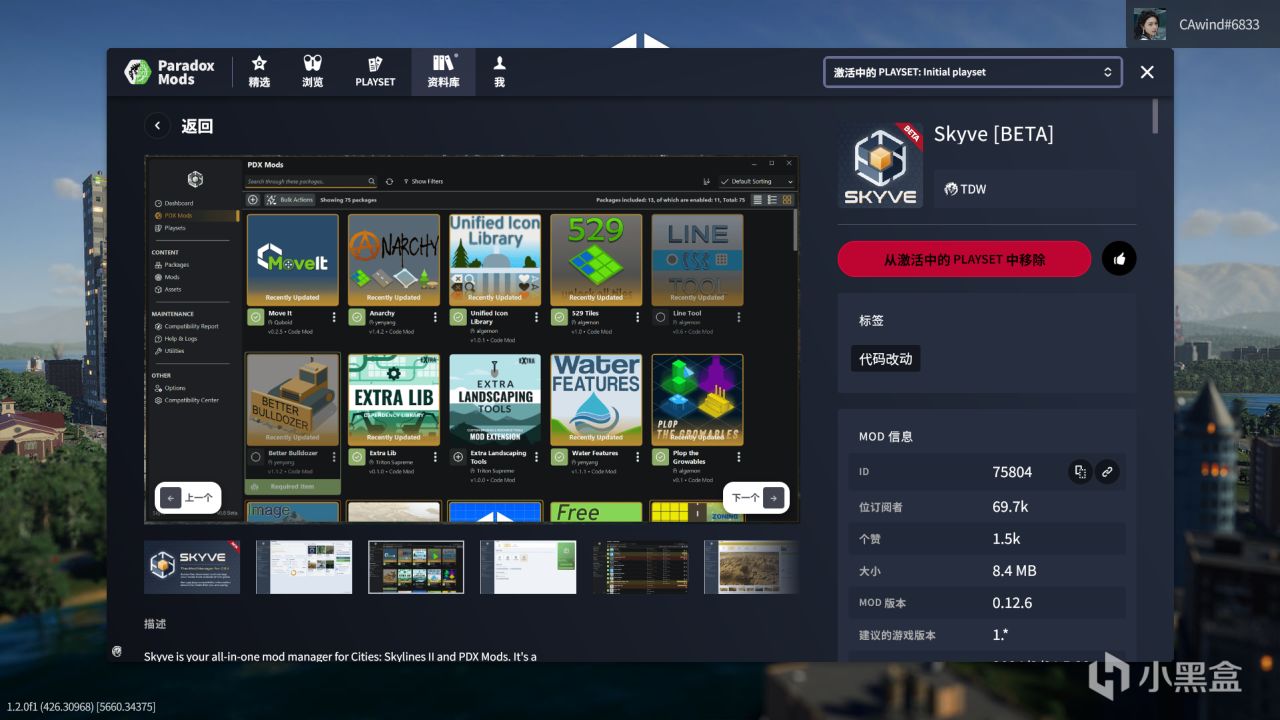Click the MOD 信息 heading

click(x=885, y=436)
